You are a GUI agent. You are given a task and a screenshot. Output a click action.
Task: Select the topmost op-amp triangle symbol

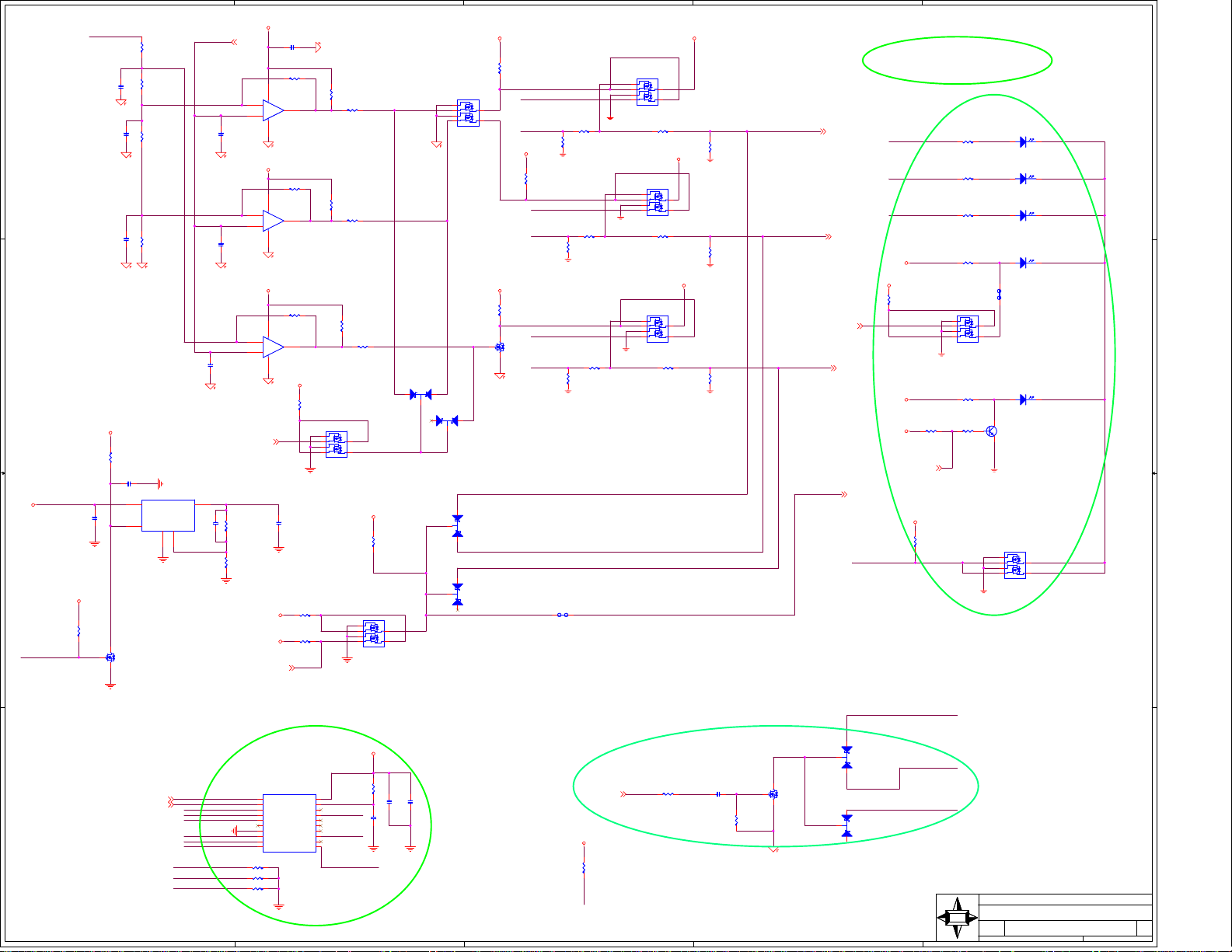(273, 110)
